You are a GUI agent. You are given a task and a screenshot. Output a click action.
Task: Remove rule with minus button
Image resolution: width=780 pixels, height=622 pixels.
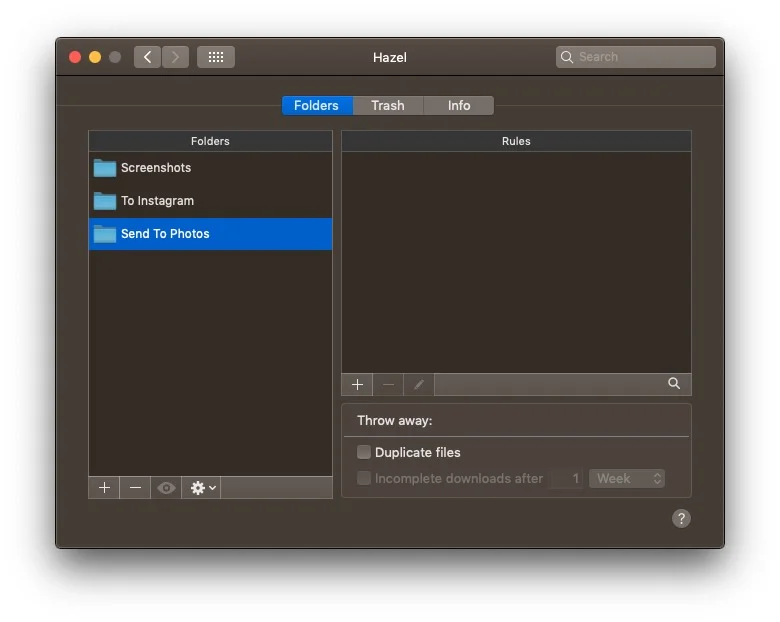pyautogui.click(x=388, y=385)
